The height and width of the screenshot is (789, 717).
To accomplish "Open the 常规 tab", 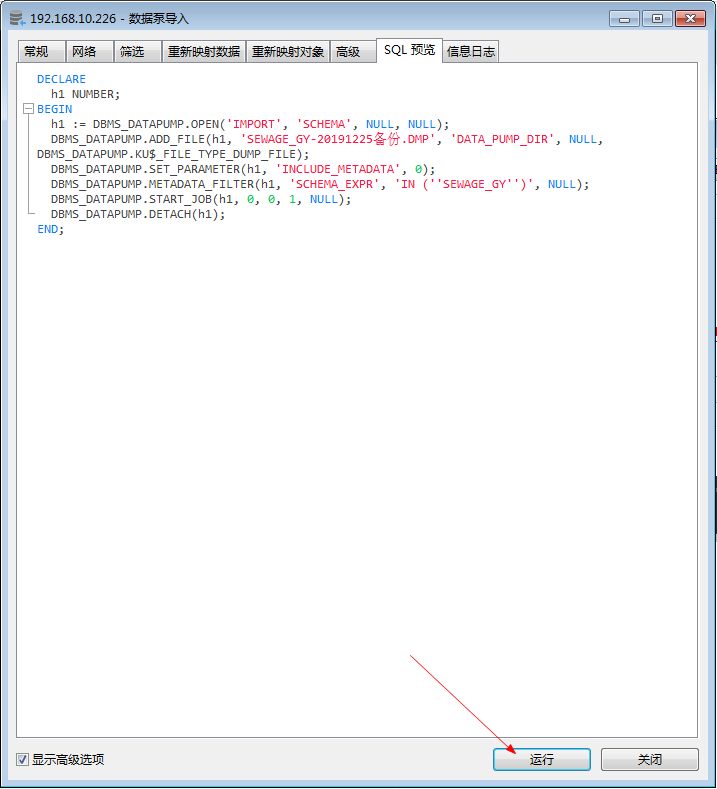I will [41, 51].
